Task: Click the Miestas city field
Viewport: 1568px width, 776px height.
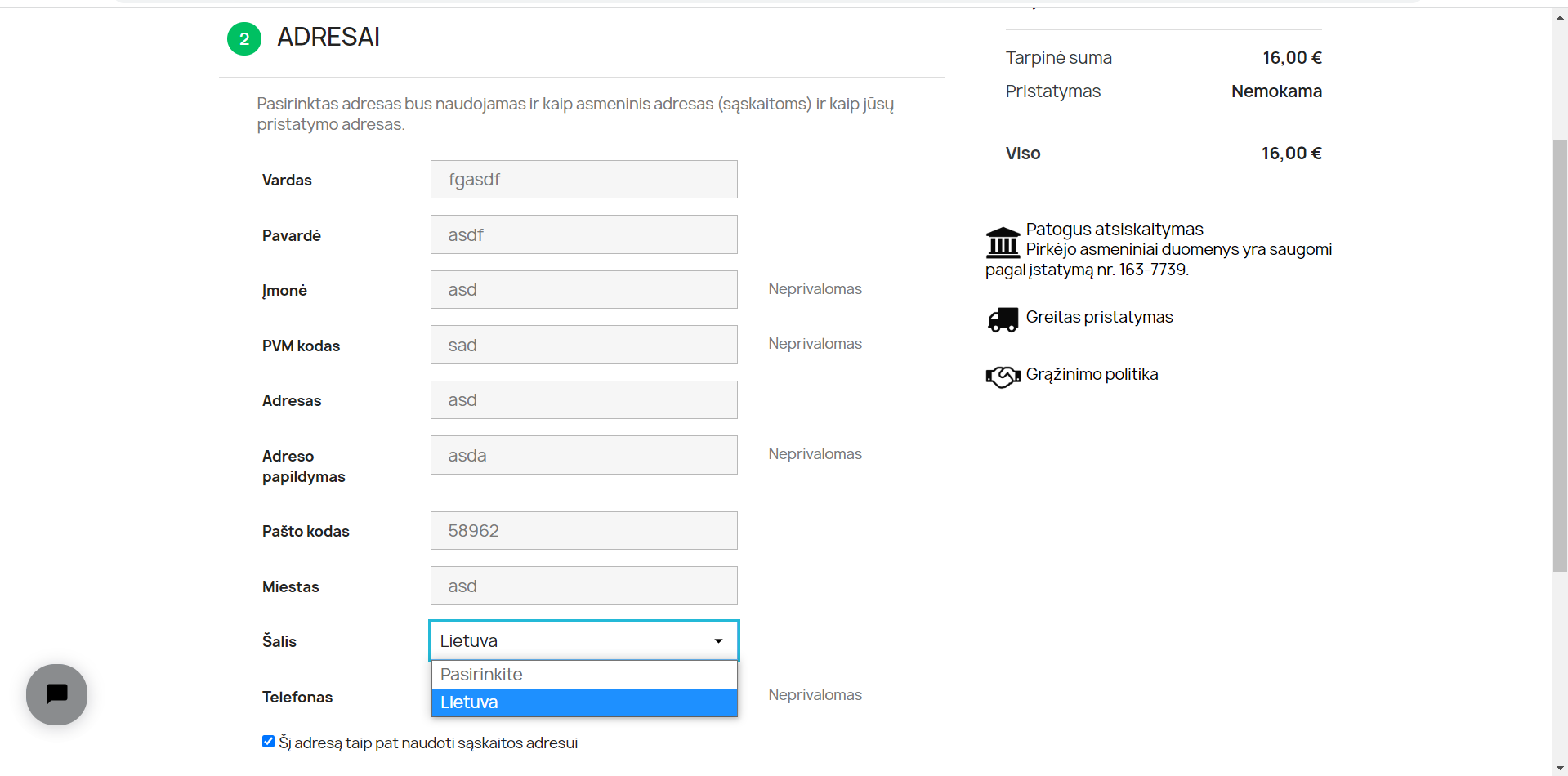Action: 584,586
